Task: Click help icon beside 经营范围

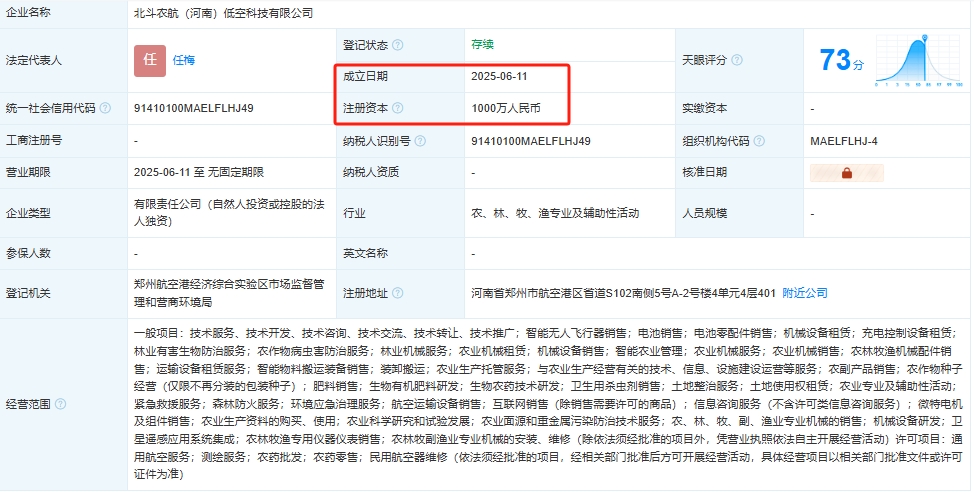Action: 60,404
